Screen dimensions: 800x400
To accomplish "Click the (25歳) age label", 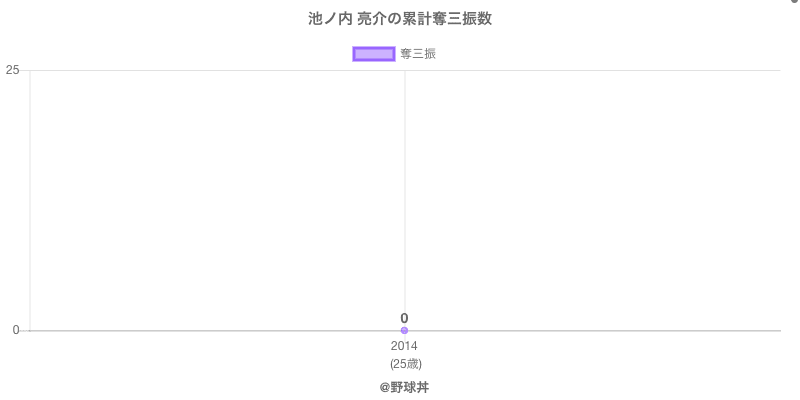I will (x=405, y=363).
